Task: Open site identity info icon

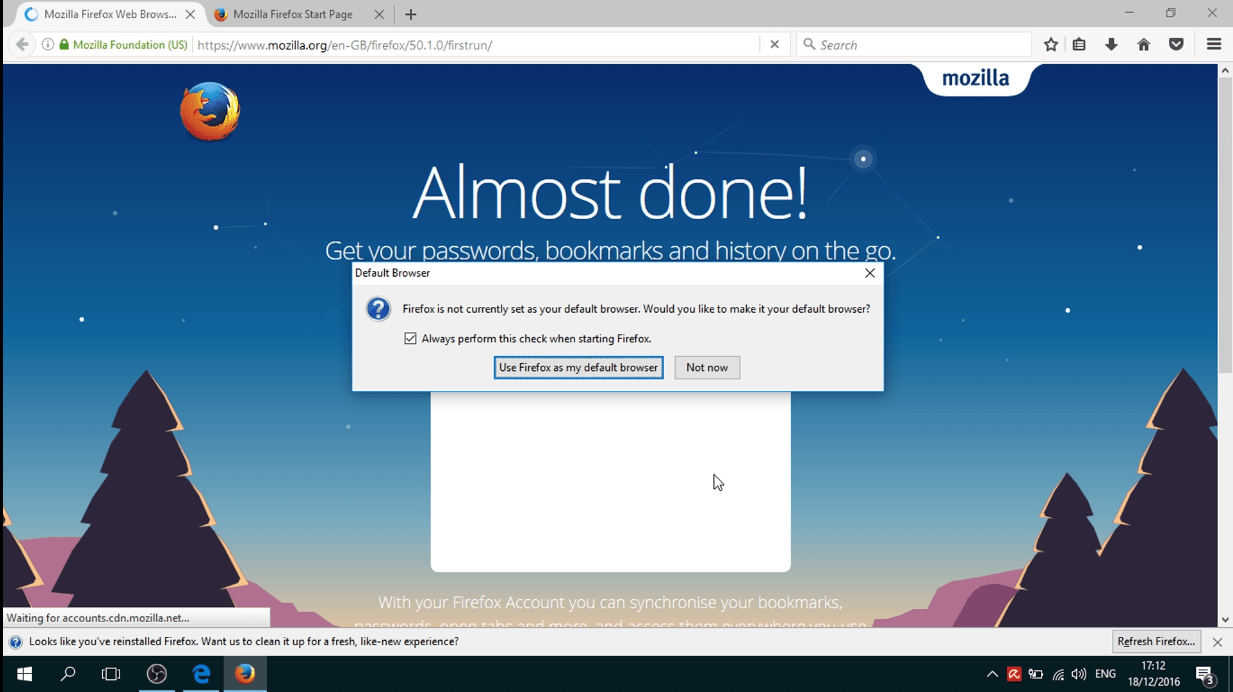Action: (x=47, y=45)
